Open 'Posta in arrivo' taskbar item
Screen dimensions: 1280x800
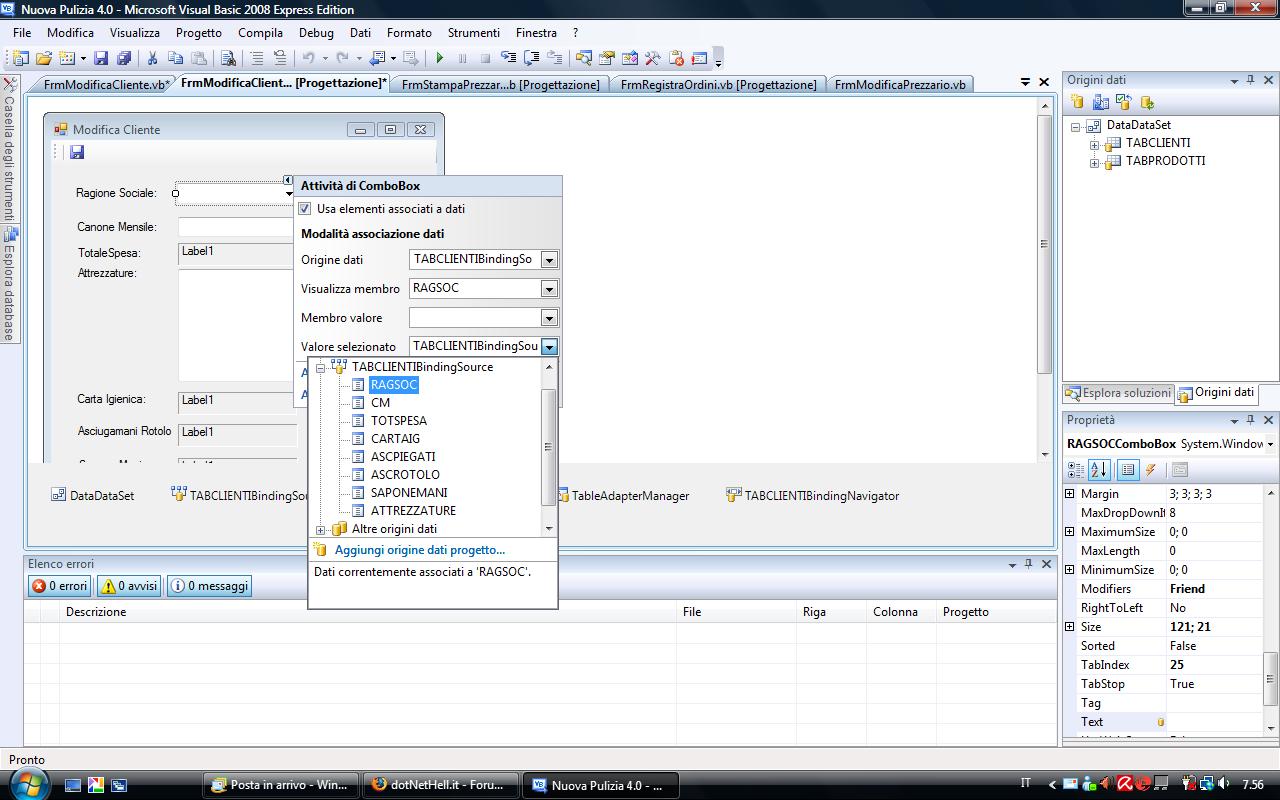tap(280, 785)
